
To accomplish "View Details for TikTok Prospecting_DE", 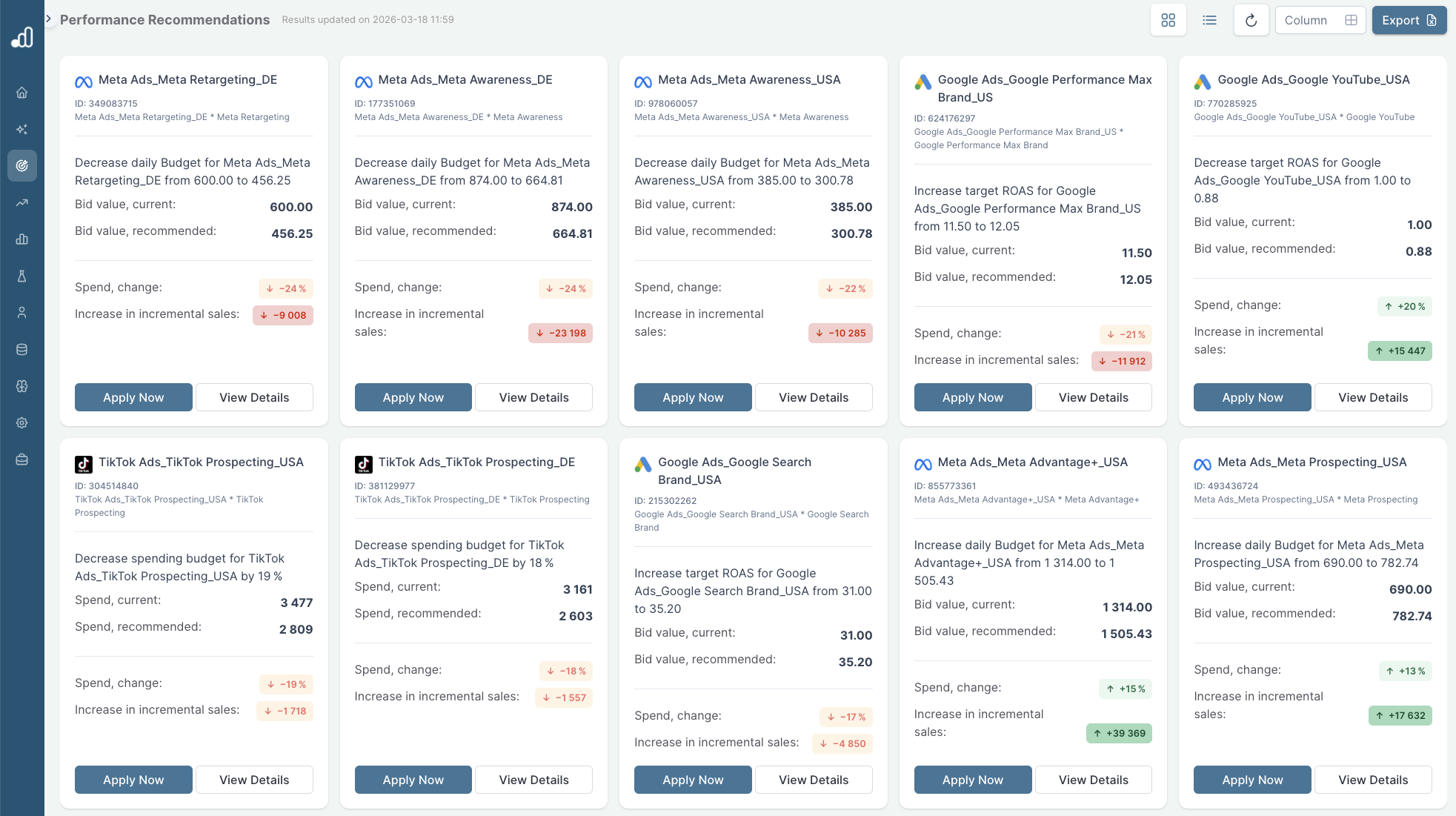I will click(533, 780).
